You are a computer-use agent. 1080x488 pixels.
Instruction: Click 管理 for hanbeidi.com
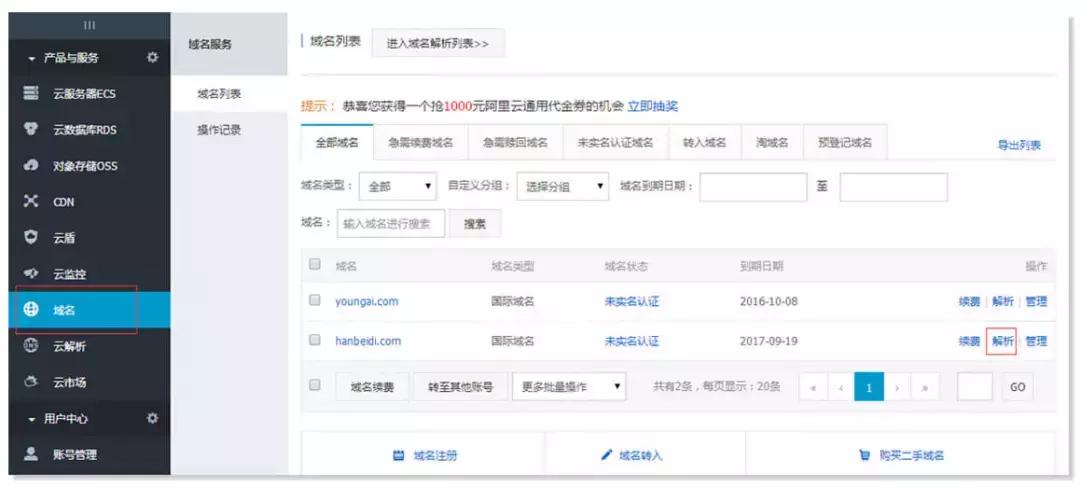[x=1036, y=341]
